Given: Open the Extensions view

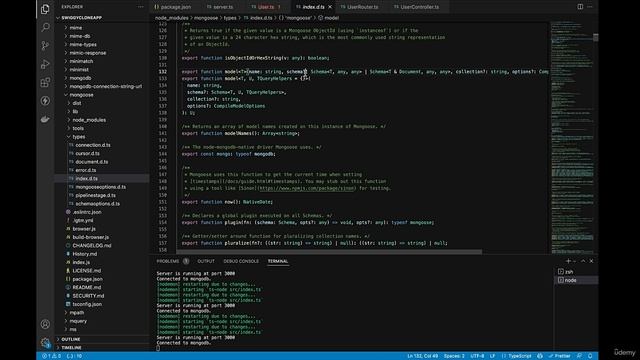Looking at the screenshot, I should click(45, 82).
